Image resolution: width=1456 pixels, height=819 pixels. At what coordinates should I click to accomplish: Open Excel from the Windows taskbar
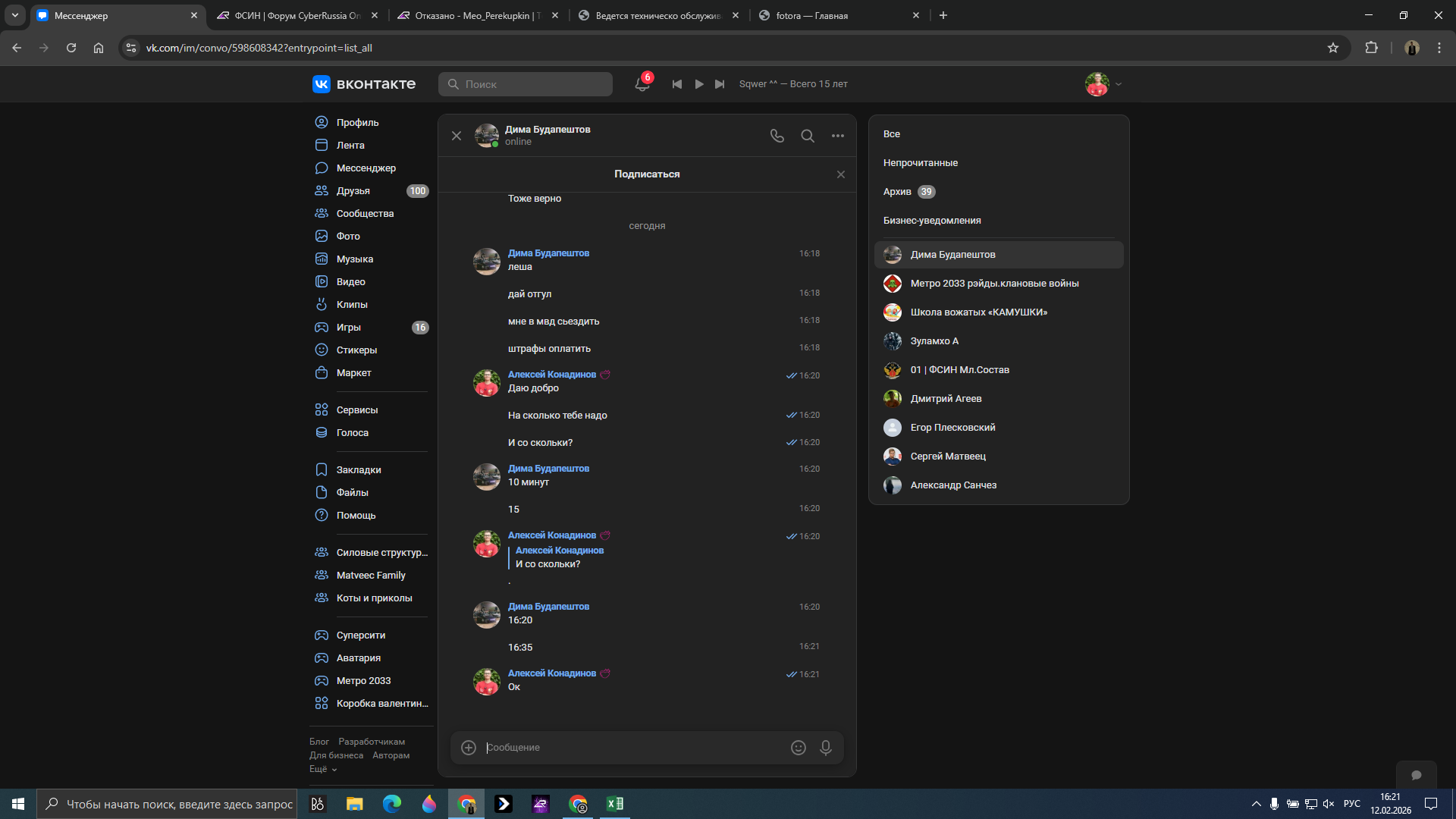click(x=614, y=804)
